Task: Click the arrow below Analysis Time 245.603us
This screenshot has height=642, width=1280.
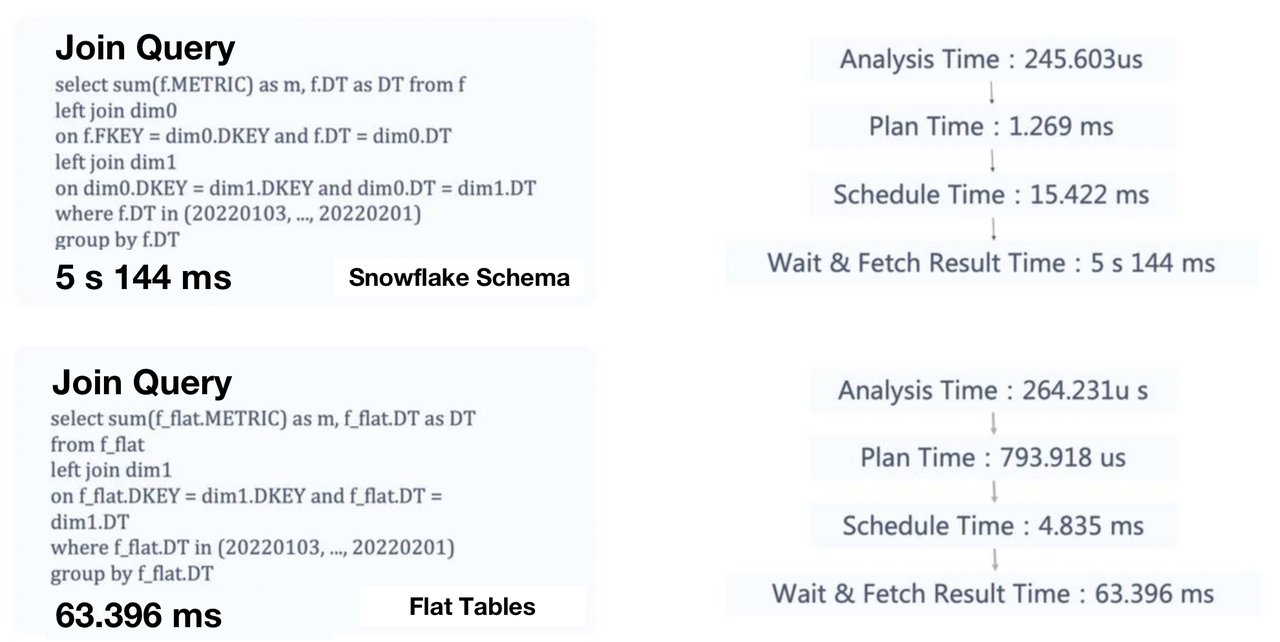Action: [x=990, y=93]
